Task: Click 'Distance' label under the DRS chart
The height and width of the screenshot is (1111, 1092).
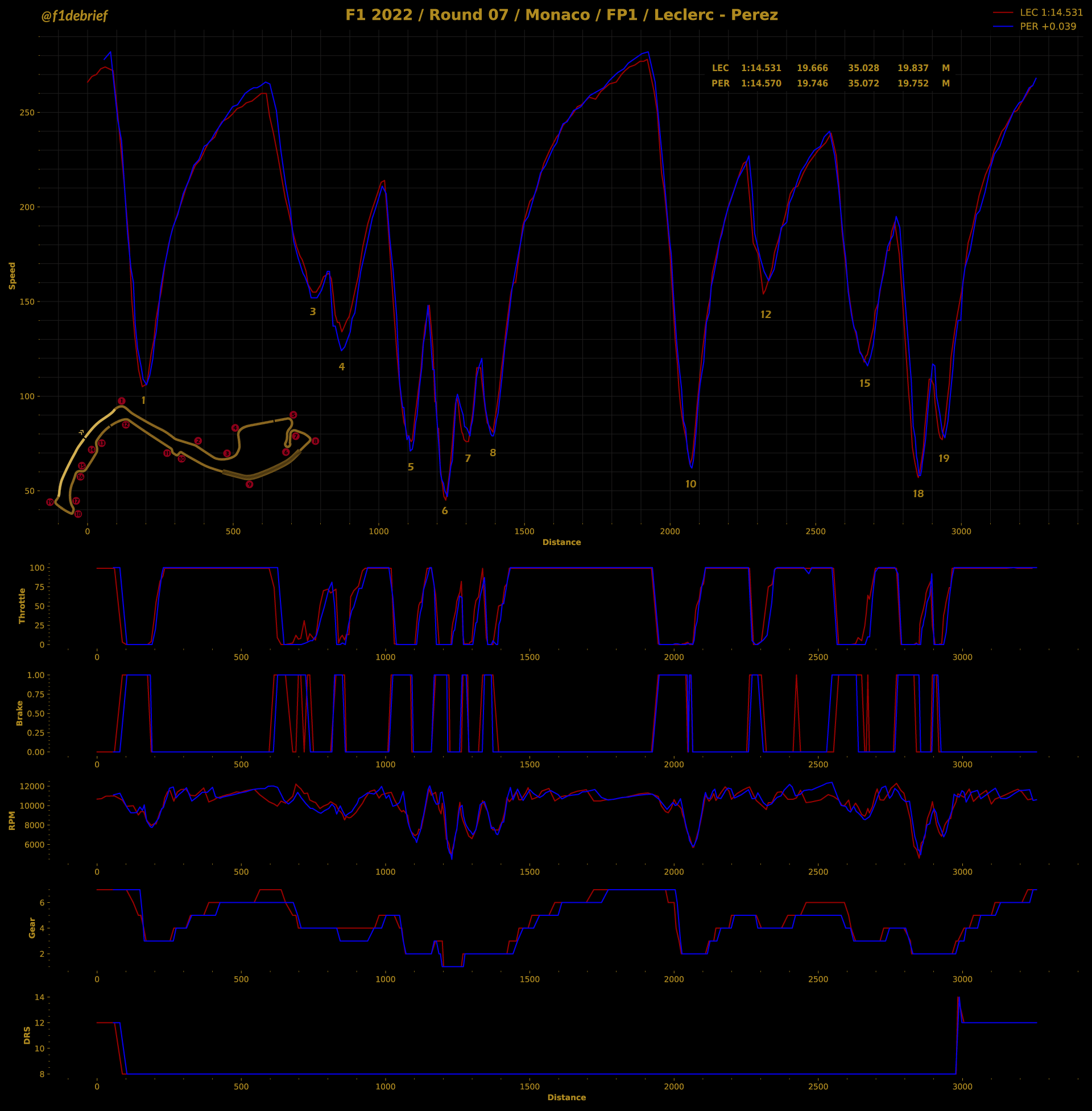Action: click(x=566, y=1097)
